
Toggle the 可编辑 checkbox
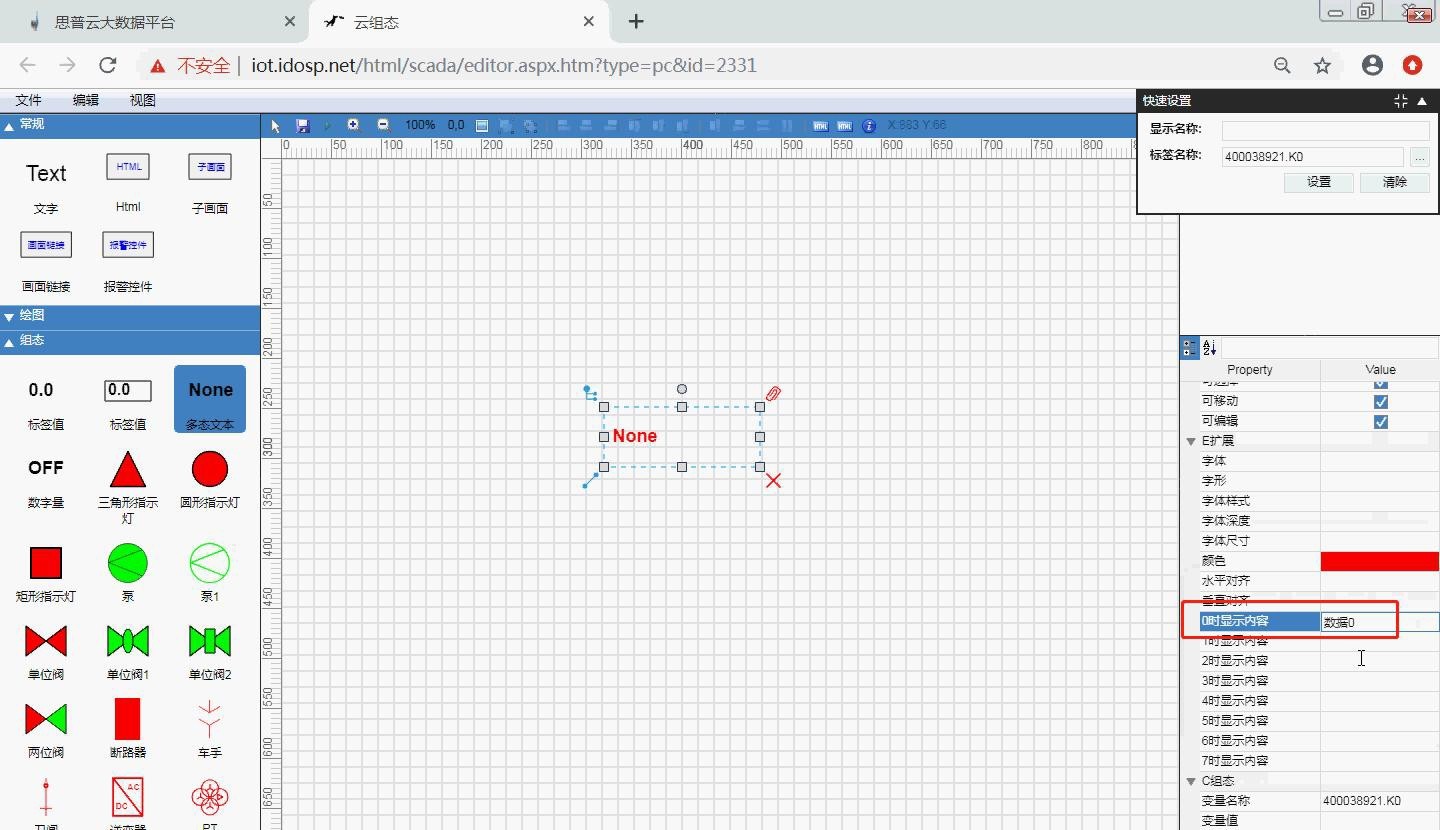[1380, 421]
